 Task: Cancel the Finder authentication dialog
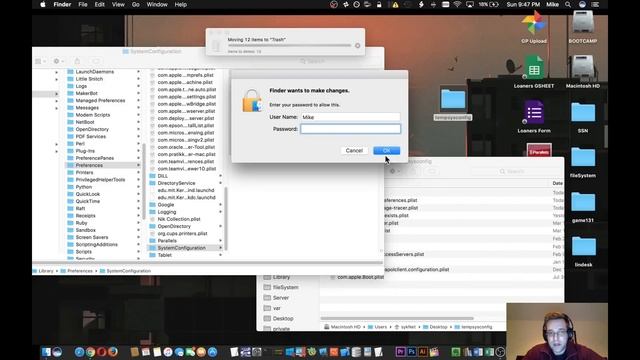[354, 151]
